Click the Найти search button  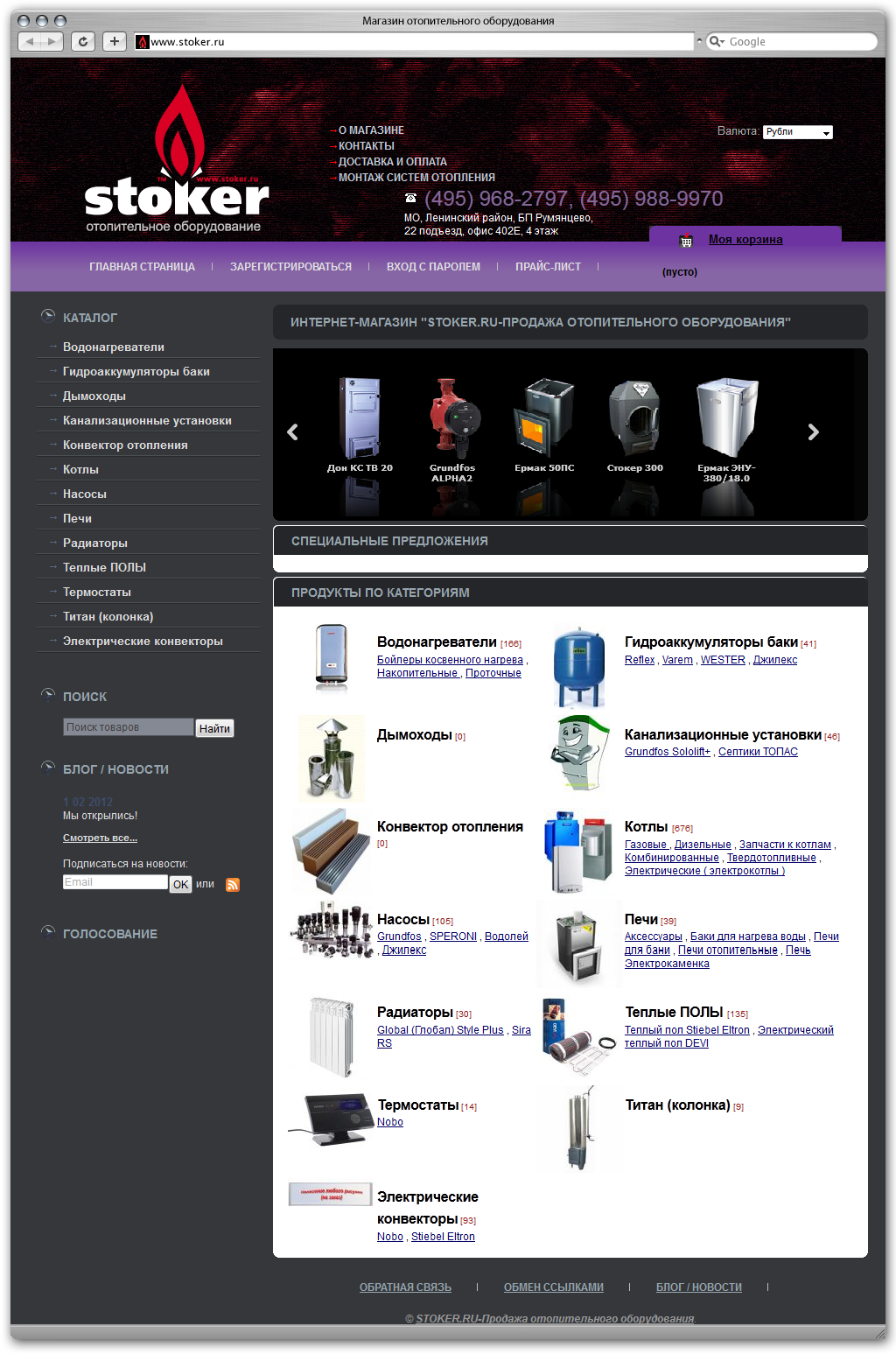(x=214, y=728)
